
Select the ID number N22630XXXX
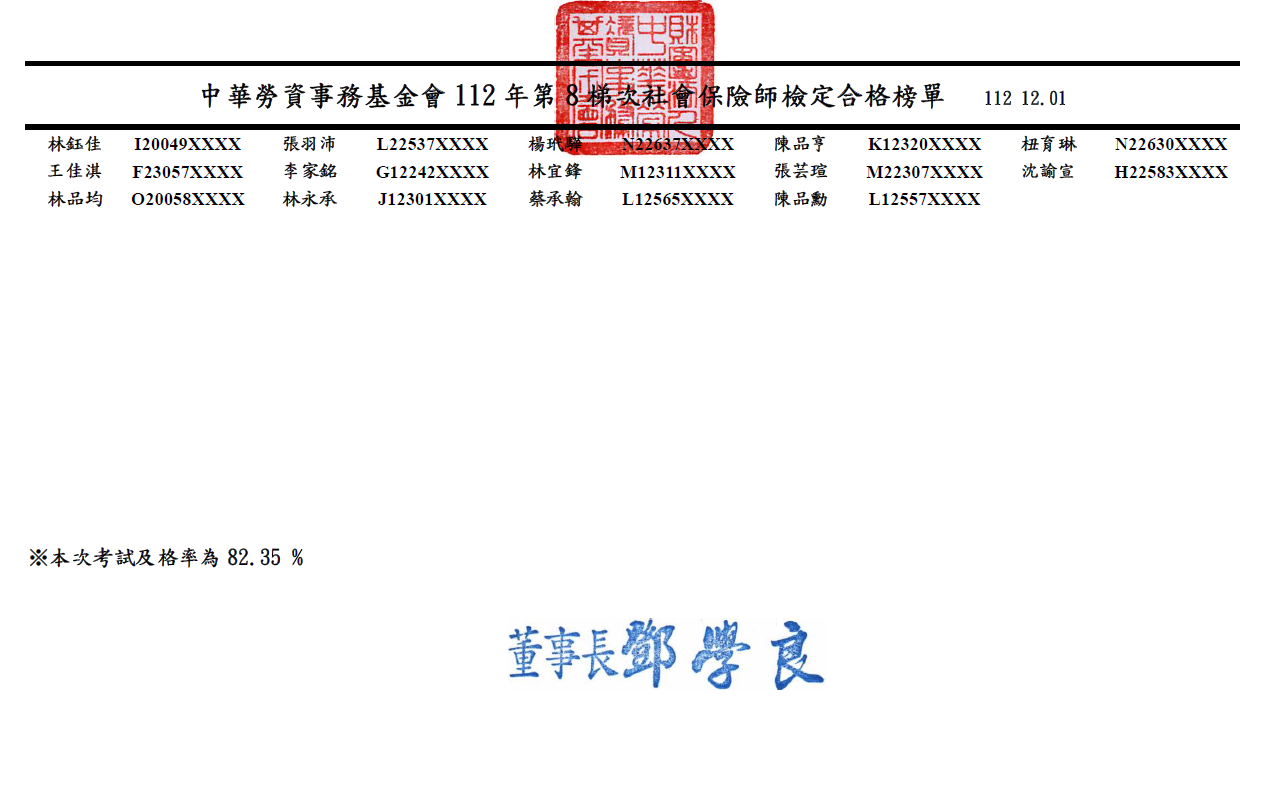pyautogui.click(x=1171, y=144)
